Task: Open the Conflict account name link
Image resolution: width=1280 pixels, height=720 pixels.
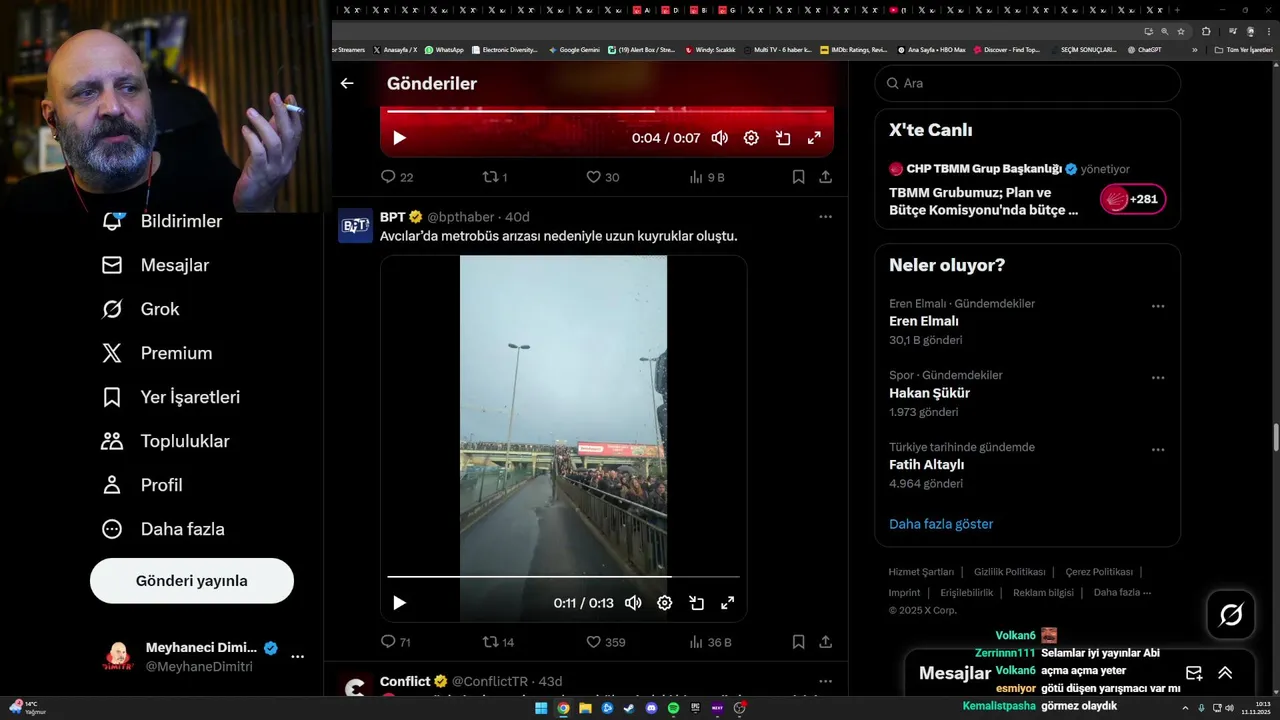Action: 405,681
